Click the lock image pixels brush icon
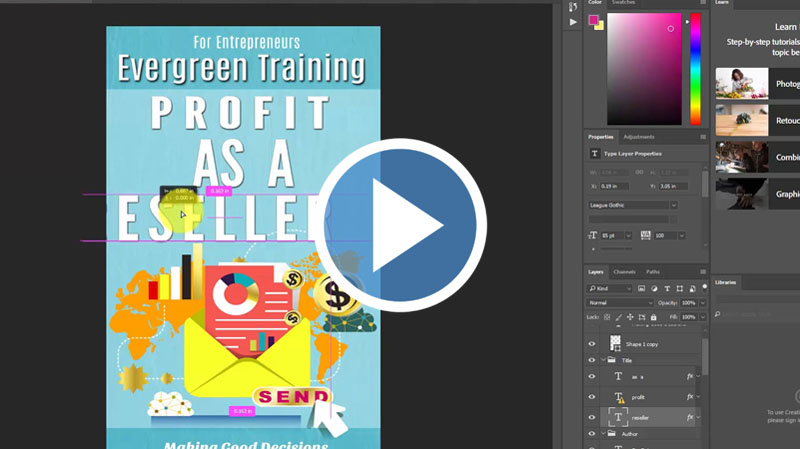The image size is (800, 449). (621, 316)
